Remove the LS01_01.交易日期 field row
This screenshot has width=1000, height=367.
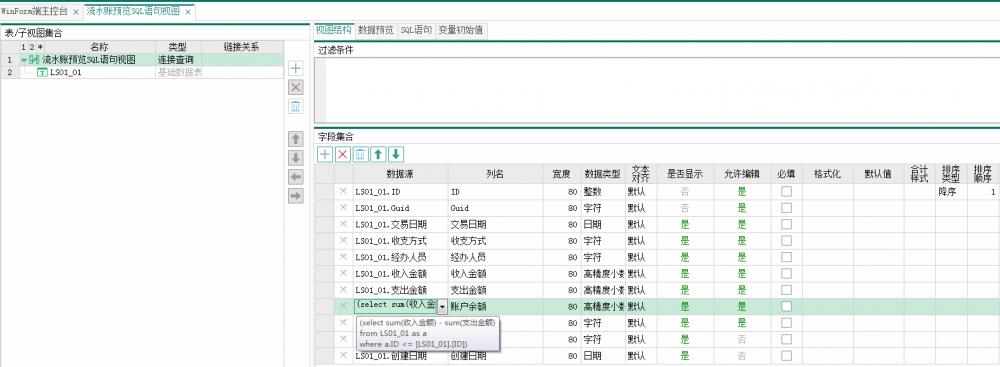pyautogui.click(x=343, y=224)
